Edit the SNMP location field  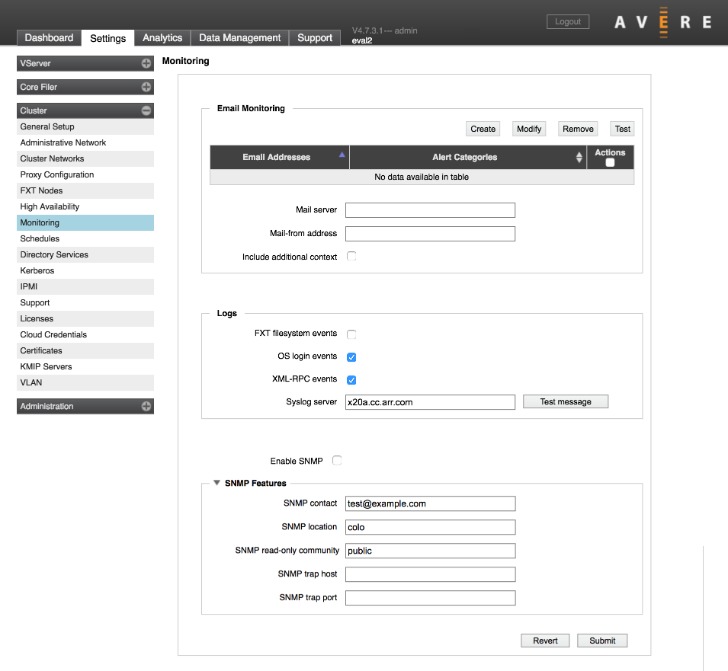point(430,527)
